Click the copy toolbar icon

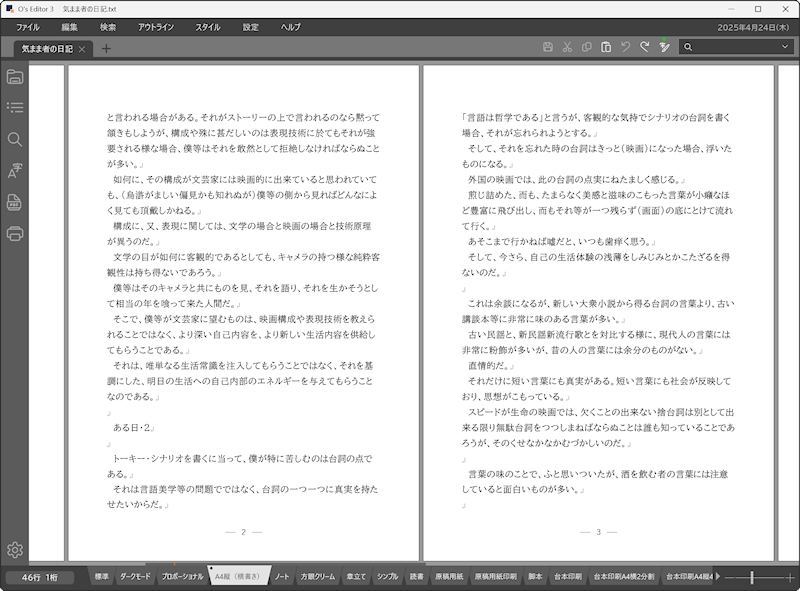[586, 47]
